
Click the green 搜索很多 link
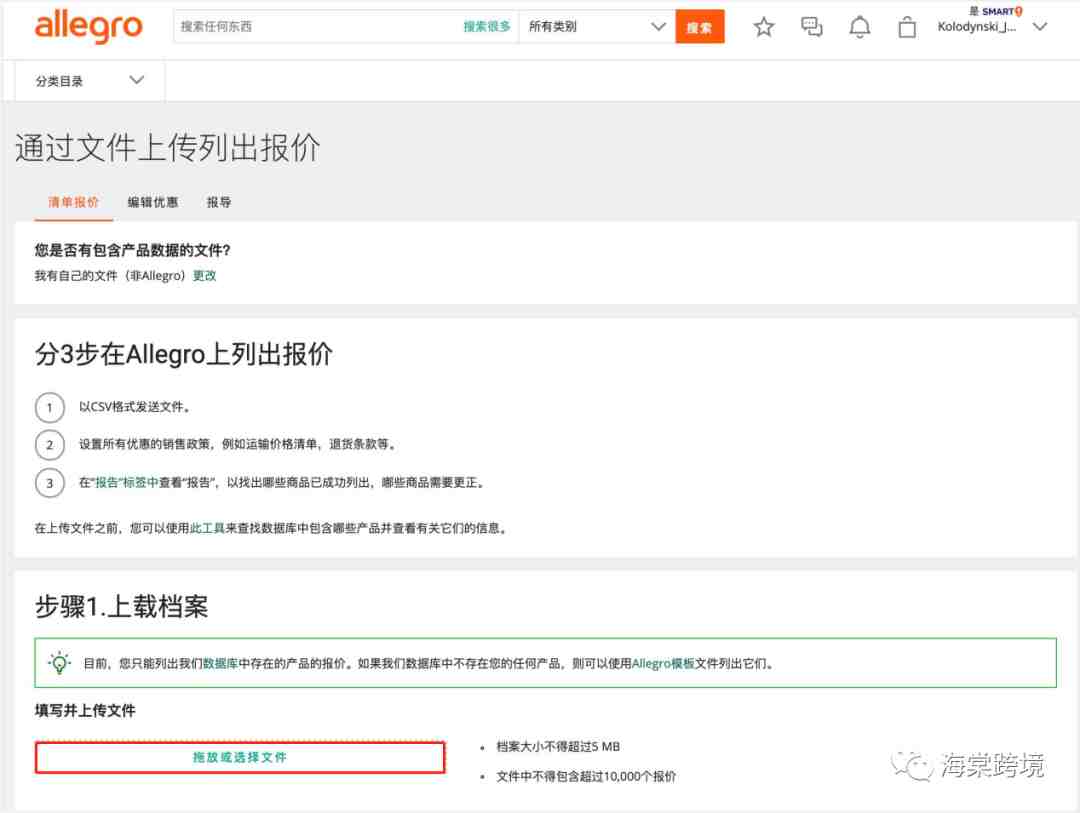click(487, 27)
